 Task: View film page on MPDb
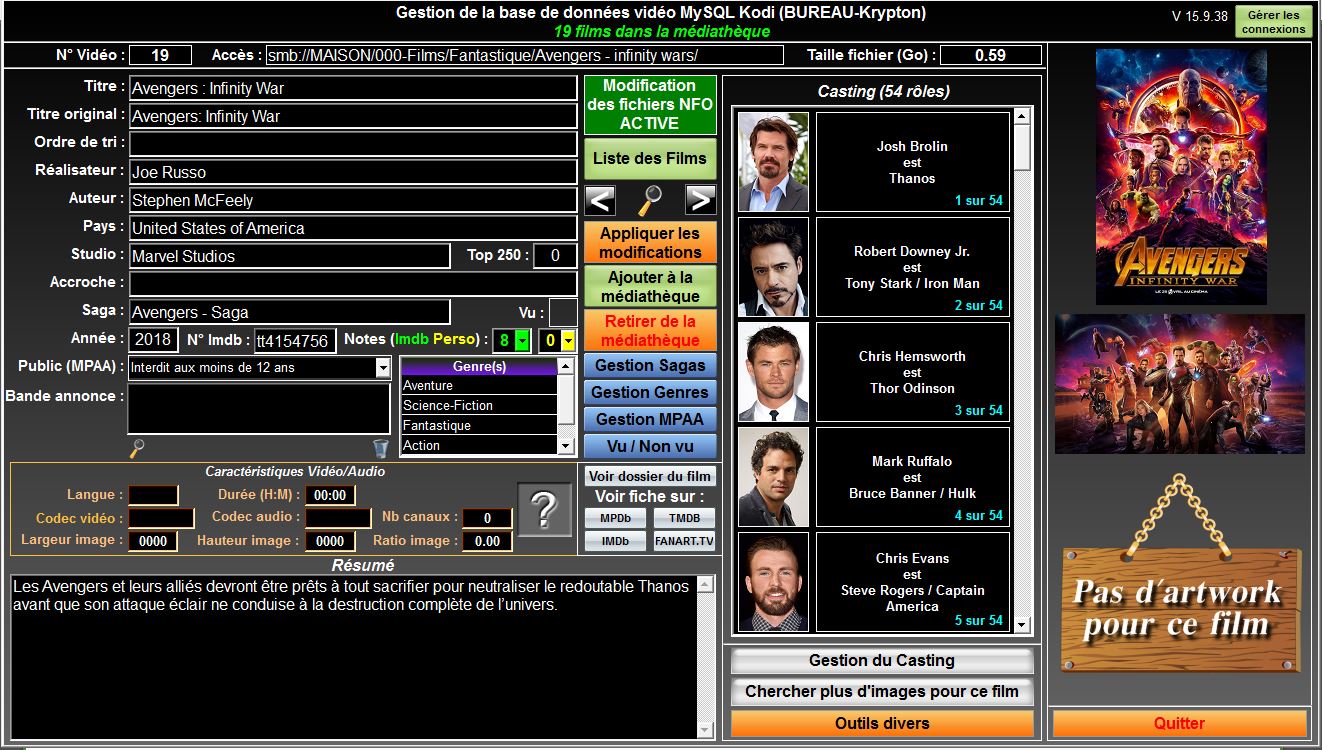pos(615,518)
